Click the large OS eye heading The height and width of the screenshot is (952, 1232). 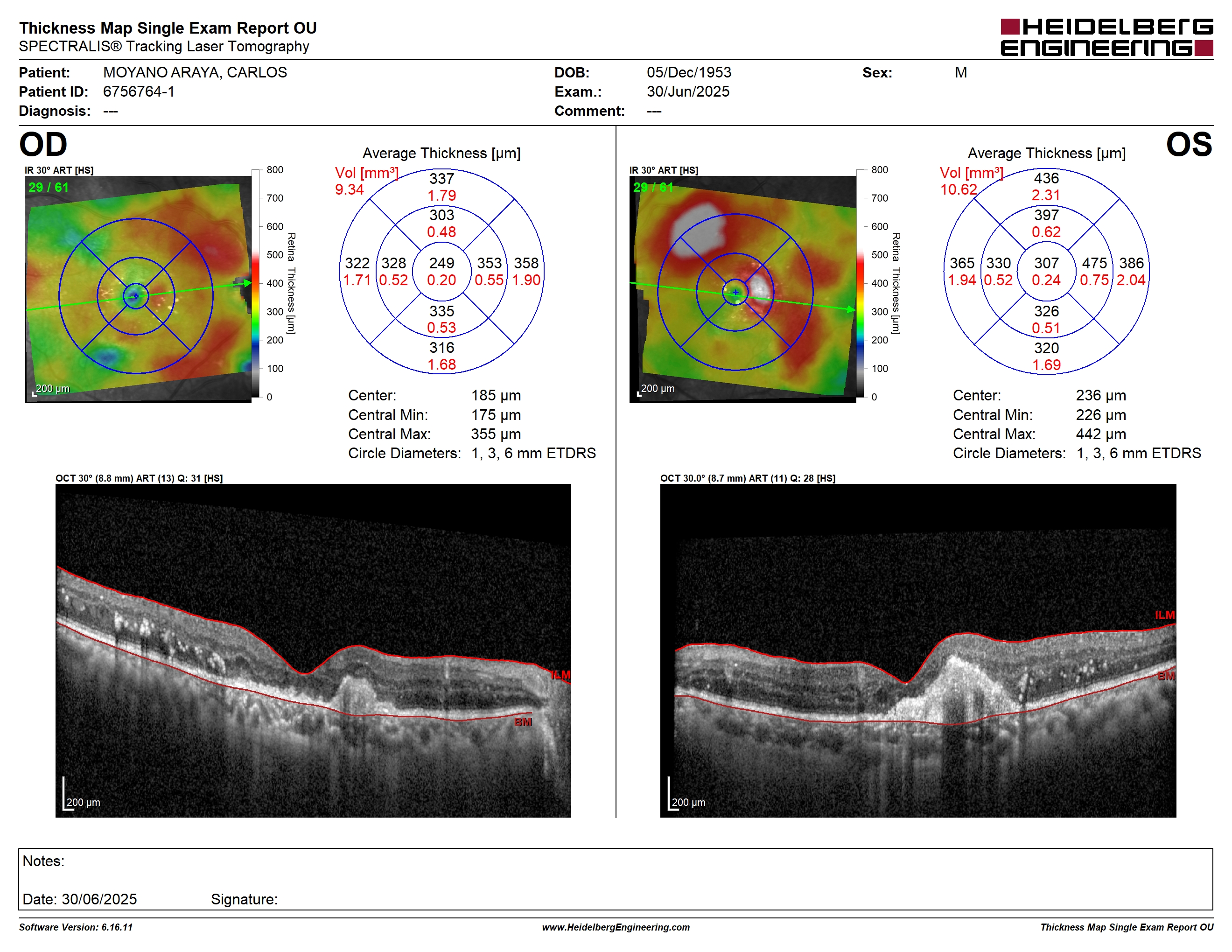click(x=1189, y=144)
